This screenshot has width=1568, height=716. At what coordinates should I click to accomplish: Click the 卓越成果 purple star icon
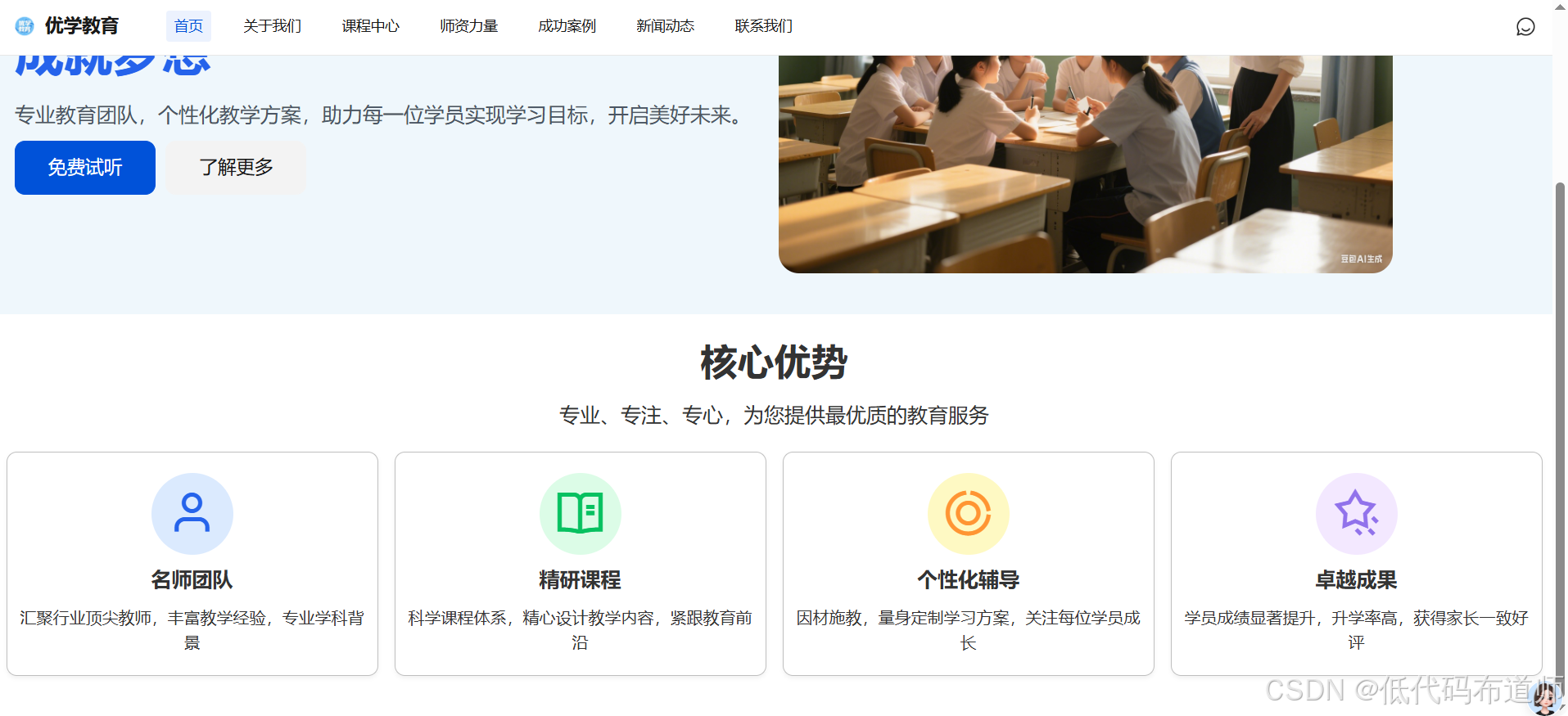point(1357,514)
